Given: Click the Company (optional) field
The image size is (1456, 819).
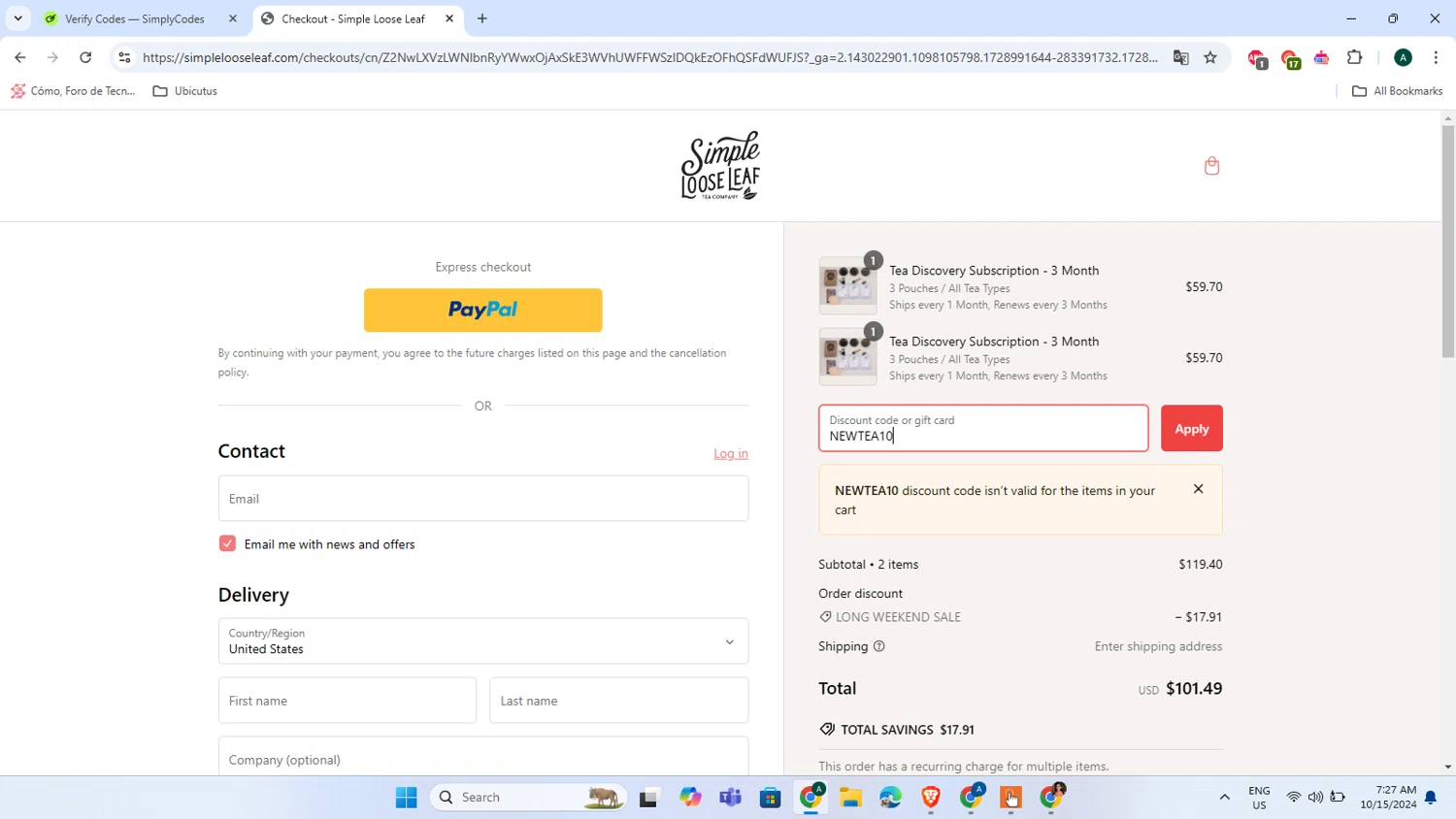Looking at the screenshot, I should (x=482, y=757).
